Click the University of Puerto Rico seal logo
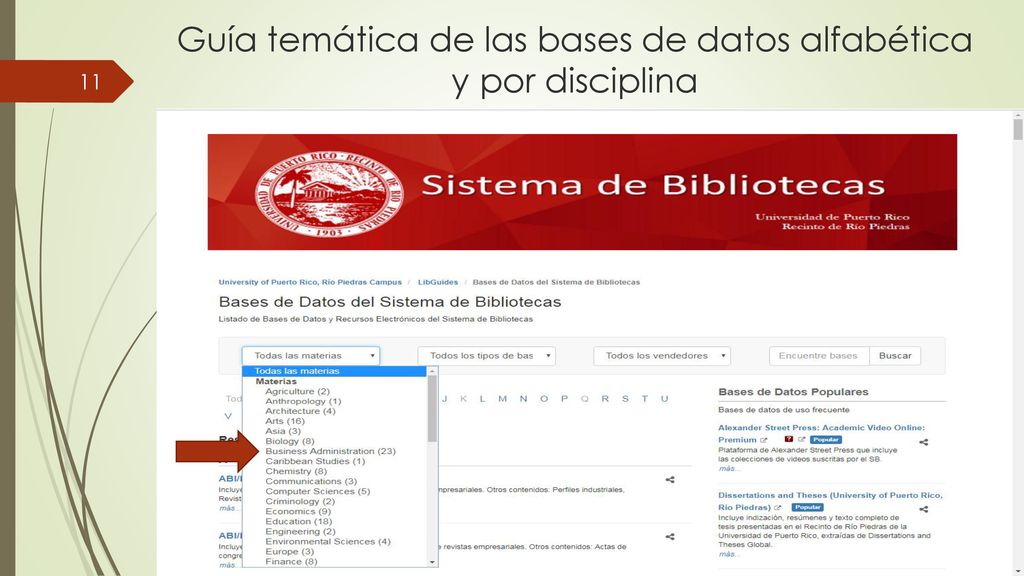1024x576 pixels. tap(329, 193)
